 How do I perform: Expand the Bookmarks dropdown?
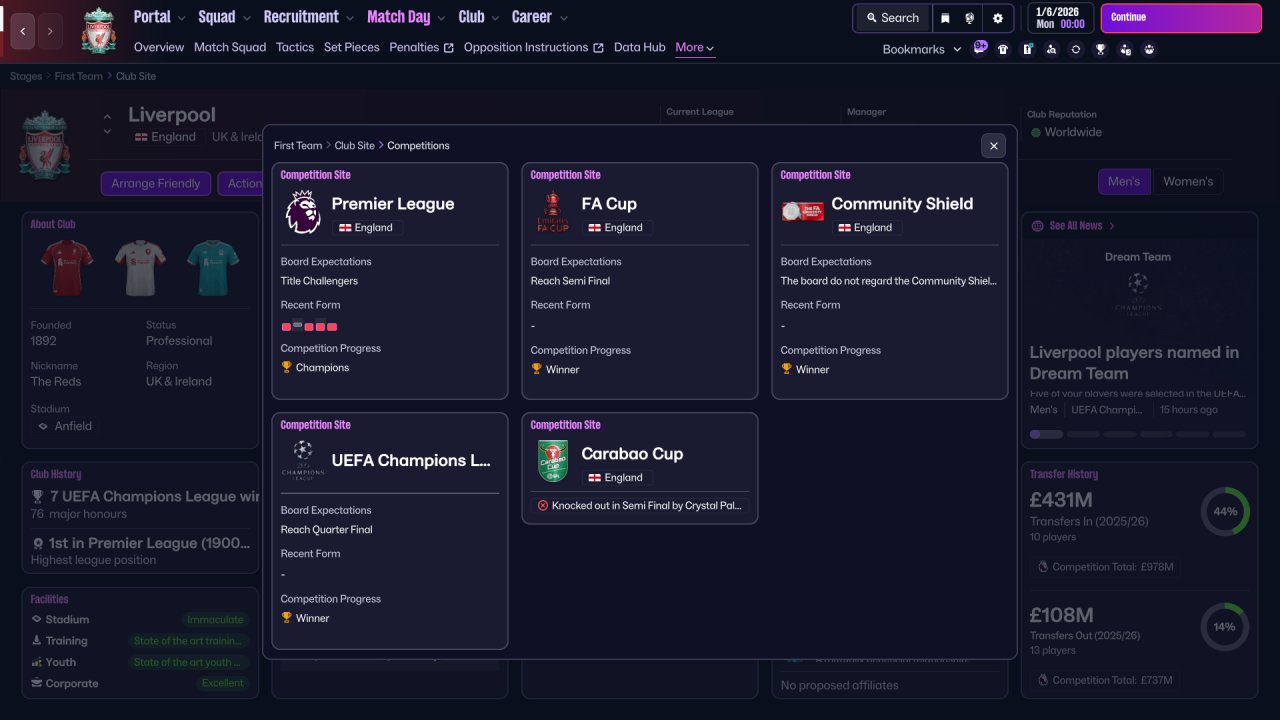(x=921, y=49)
